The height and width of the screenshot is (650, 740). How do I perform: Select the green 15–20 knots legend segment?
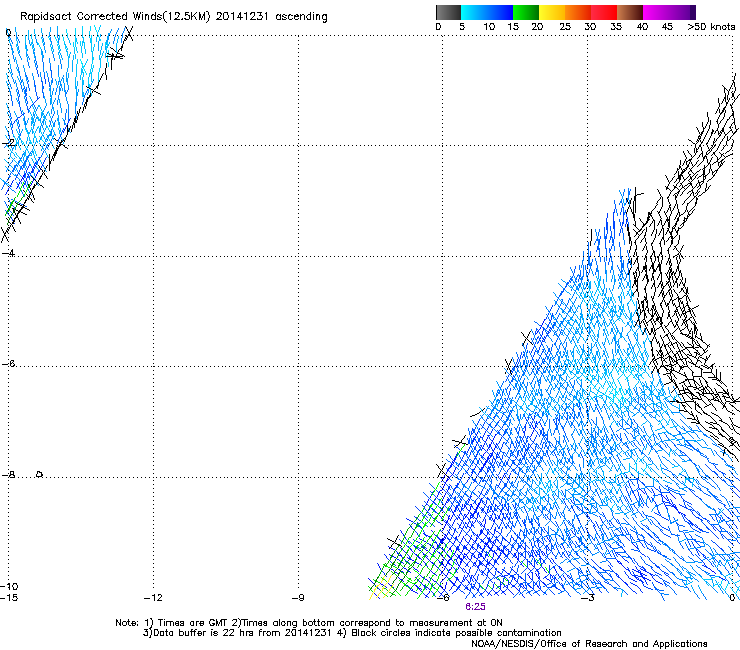click(526, 12)
